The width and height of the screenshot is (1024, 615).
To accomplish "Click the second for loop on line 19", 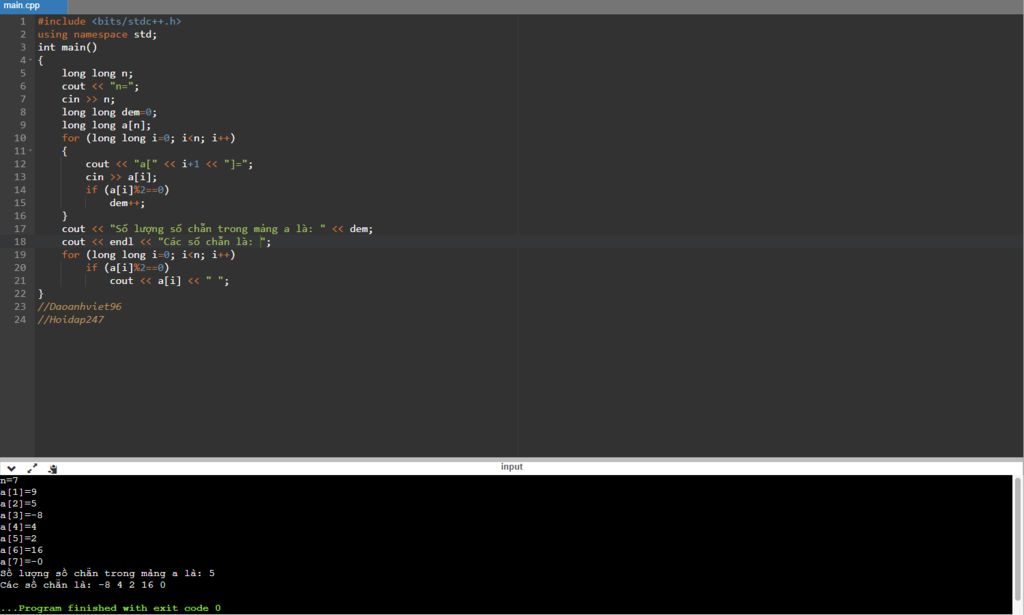I will [148, 255].
